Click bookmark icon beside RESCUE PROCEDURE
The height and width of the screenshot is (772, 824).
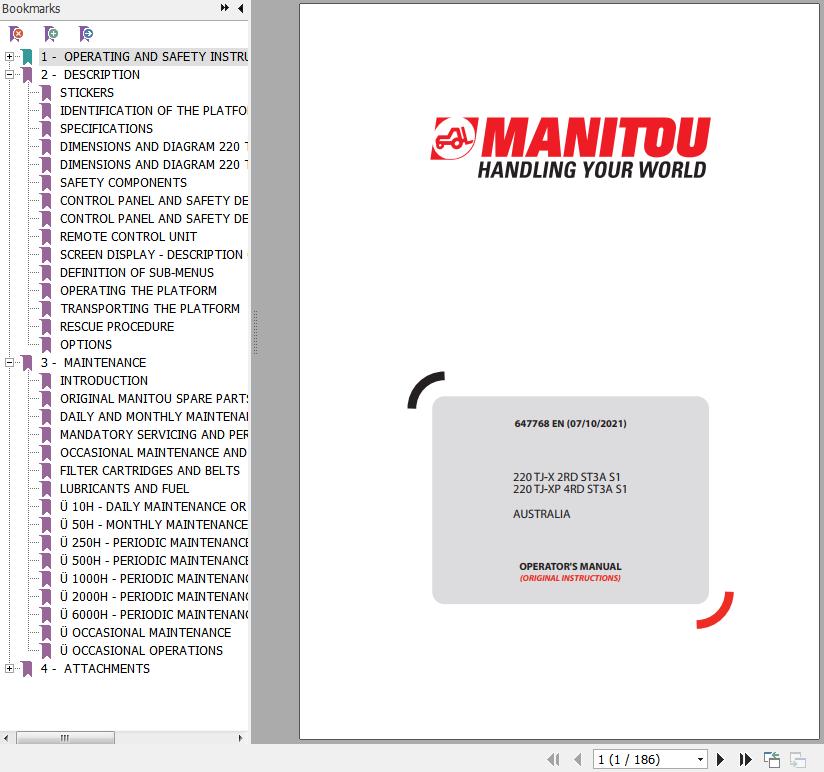click(x=46, y=327)
